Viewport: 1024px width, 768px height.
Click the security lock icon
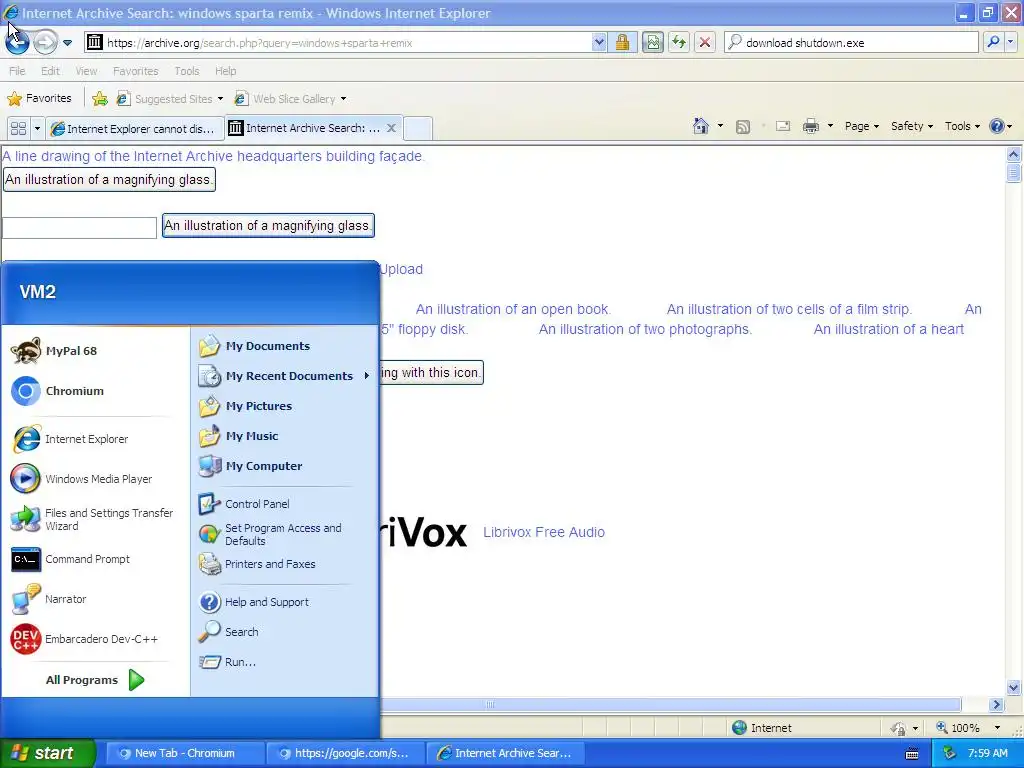(622, 42)
